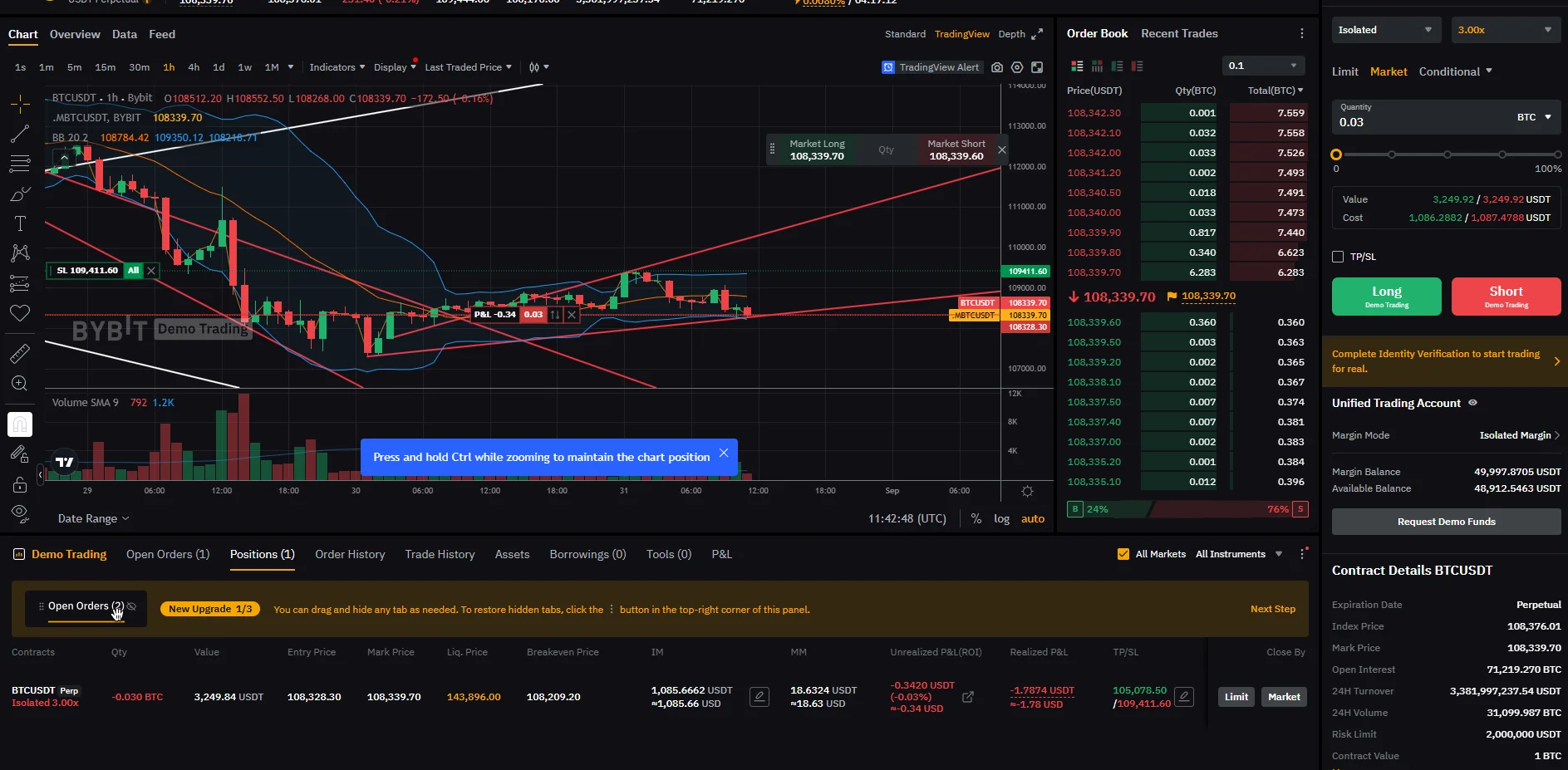Open order book more options menu
Screen dimensions: 1568x770
[x=1302, y=33]
